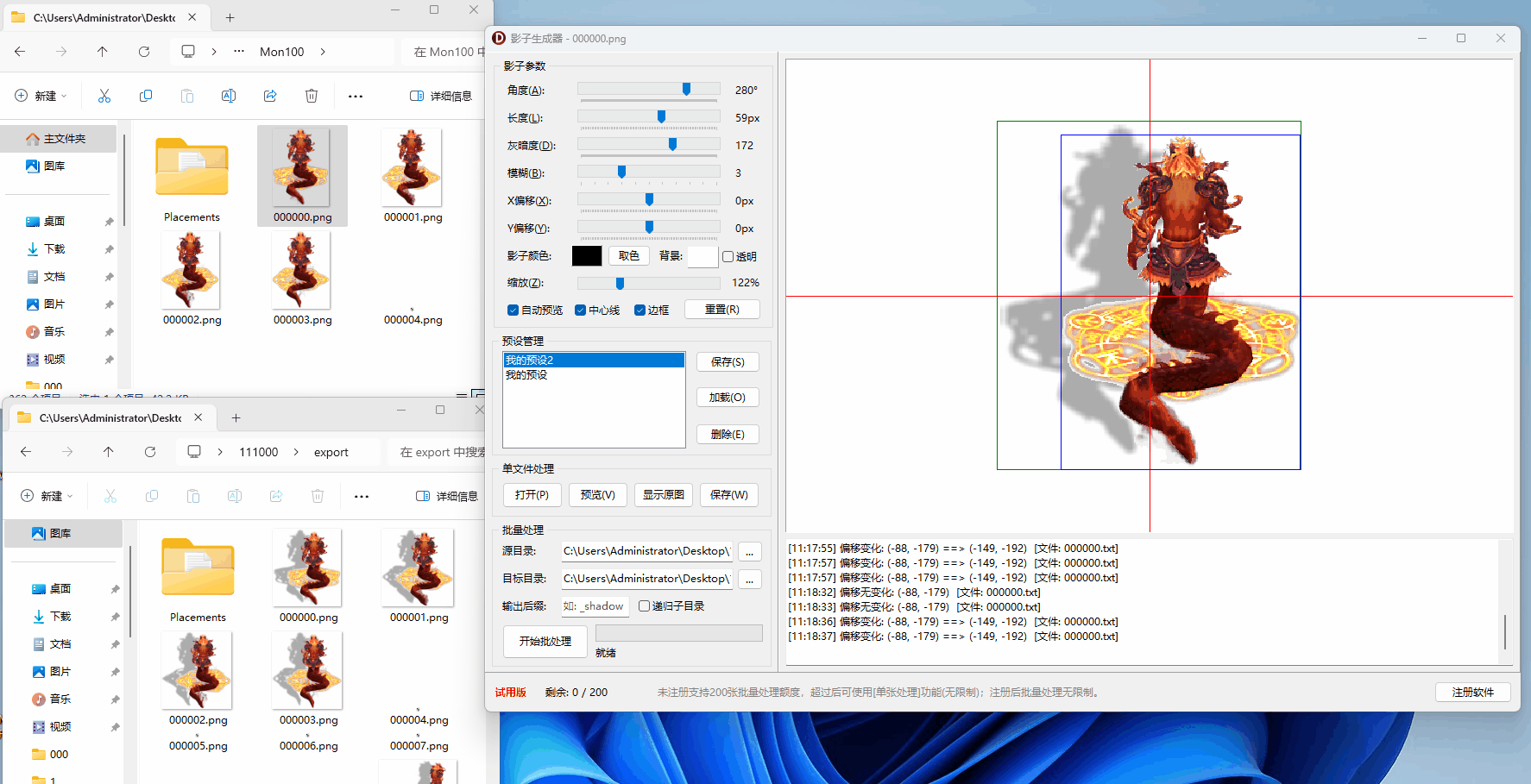Viewport: 1531px width, 784px height.
Task: Open more options ellipsis in export window toolbar
Action: click(x=362, y=496)
